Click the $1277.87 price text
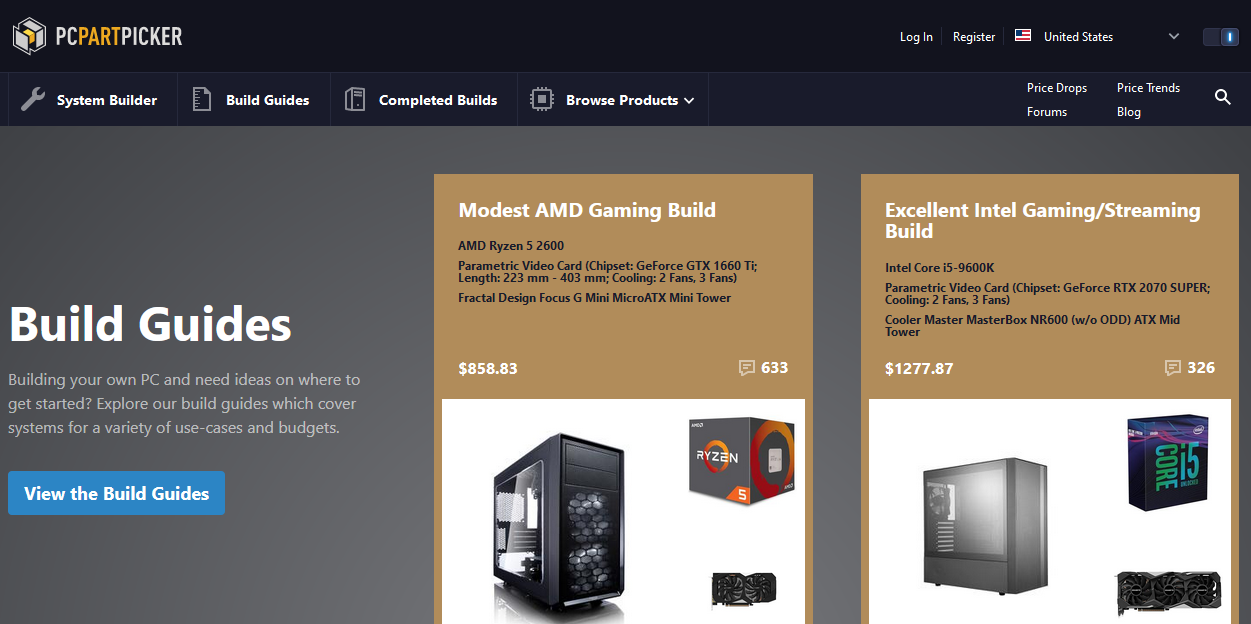1251x624 pixels. [919, 369]
